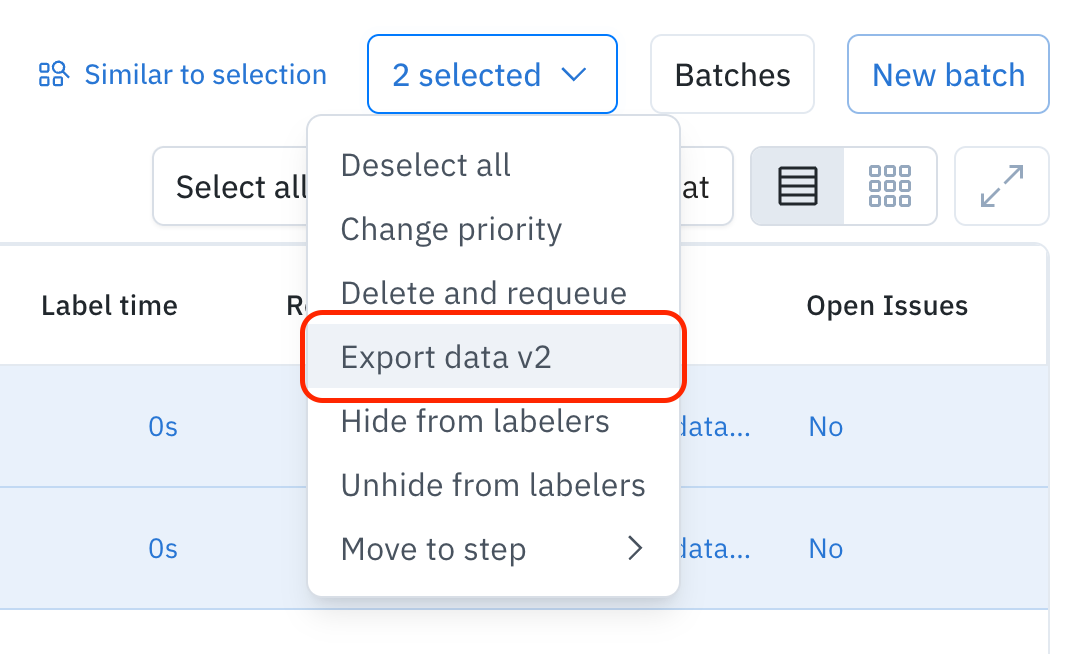Click Similar to selection link
The width and height of the screenshot is (1078, 654).
[205, 75]
